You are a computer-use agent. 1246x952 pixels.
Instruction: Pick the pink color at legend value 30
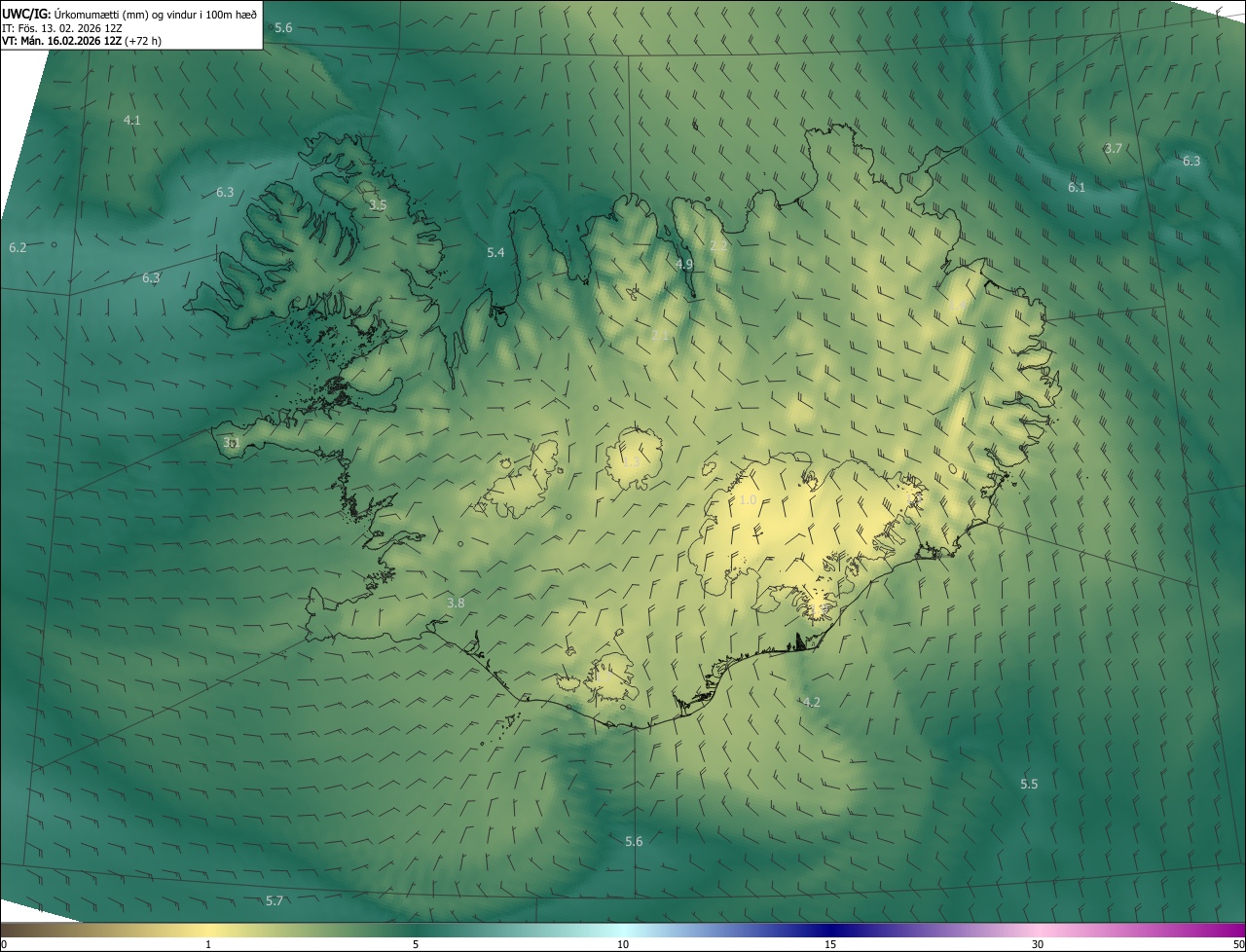click(x=1038, y=930)
